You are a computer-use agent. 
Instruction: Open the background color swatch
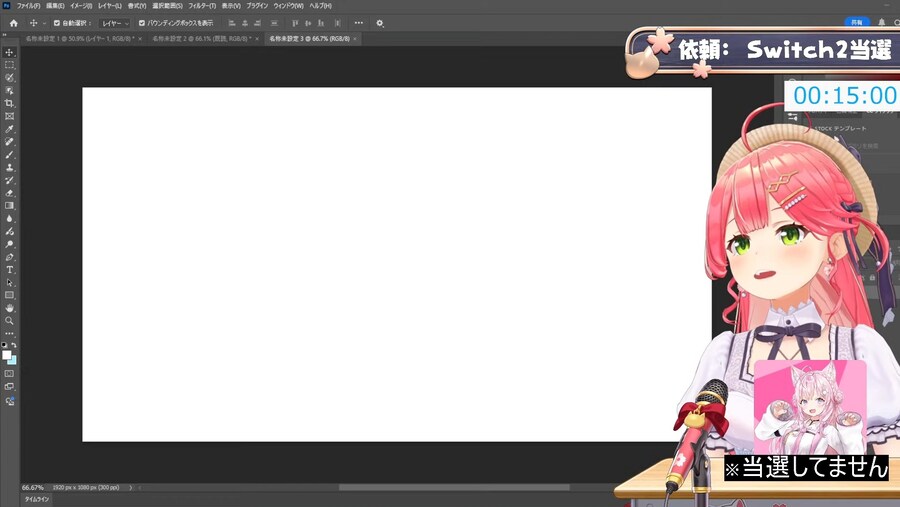click(x=13, y=361)
